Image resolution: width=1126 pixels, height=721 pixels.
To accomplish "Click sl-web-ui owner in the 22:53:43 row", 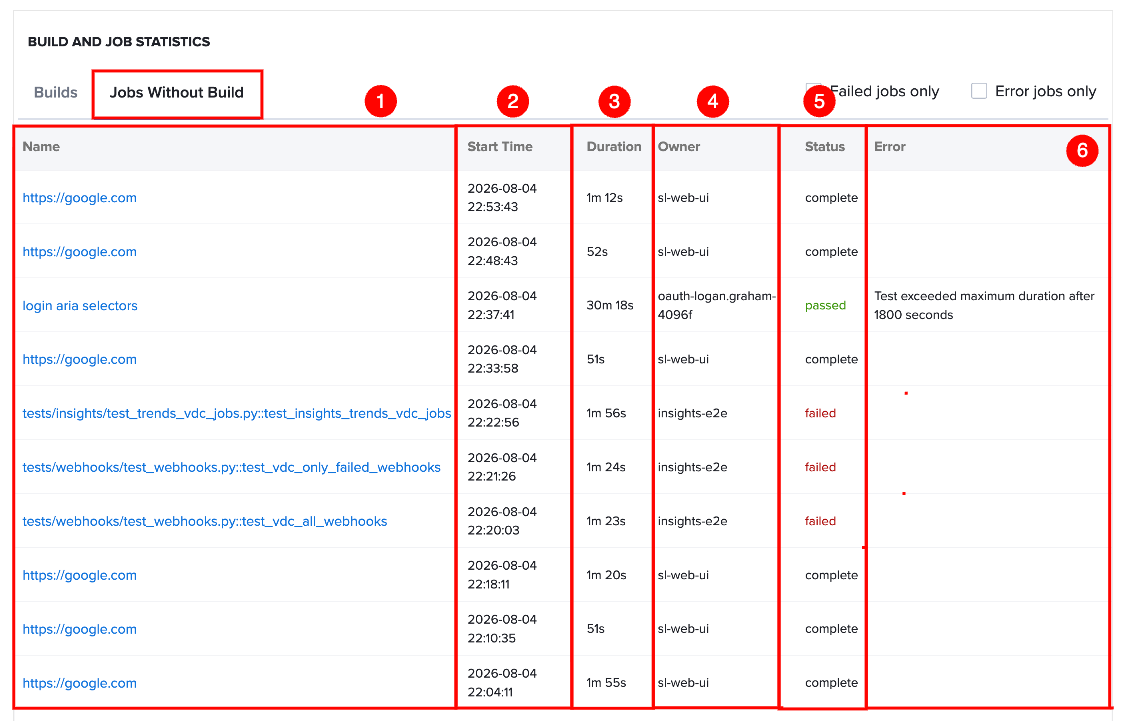I will click(x=683, y=198).
